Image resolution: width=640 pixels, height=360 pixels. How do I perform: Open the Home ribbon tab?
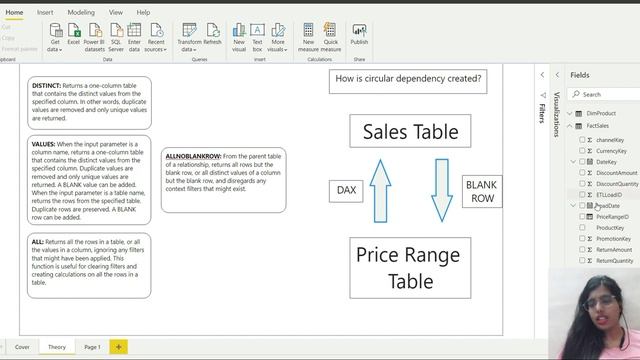coord(14,13)
